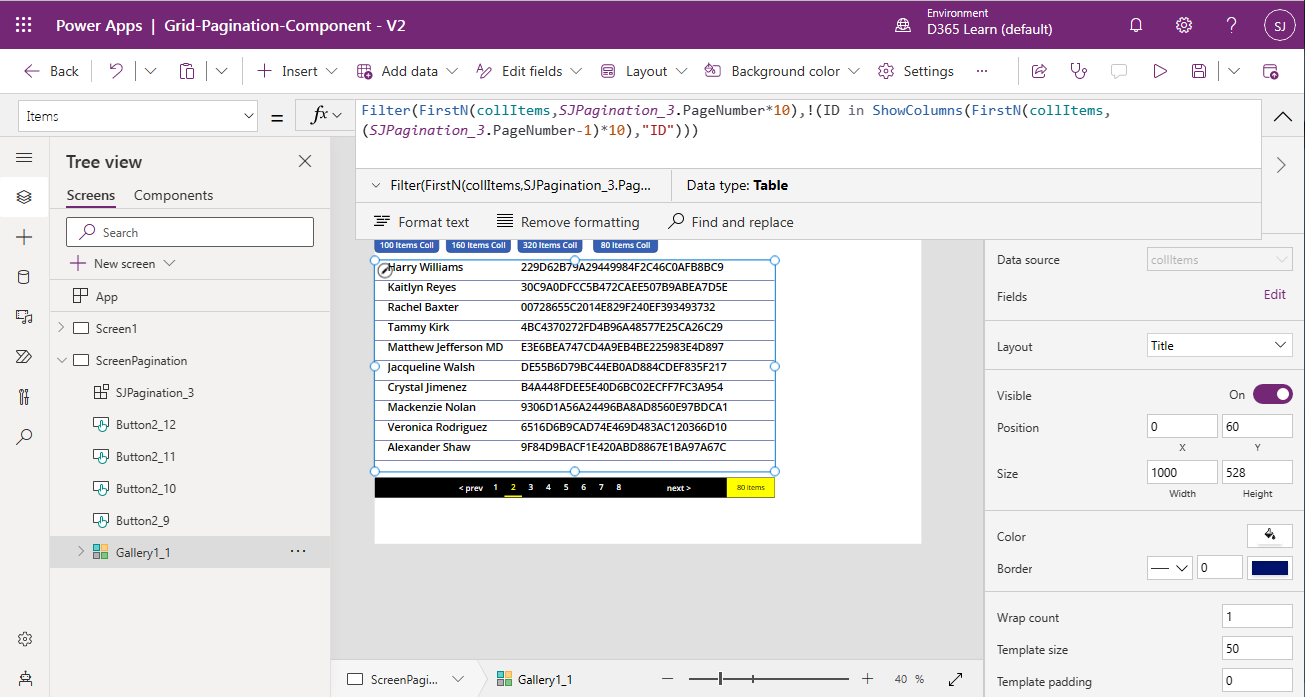1305x697 pixels.
Task: Open the Edit fields menu
Action: (529, 71)
